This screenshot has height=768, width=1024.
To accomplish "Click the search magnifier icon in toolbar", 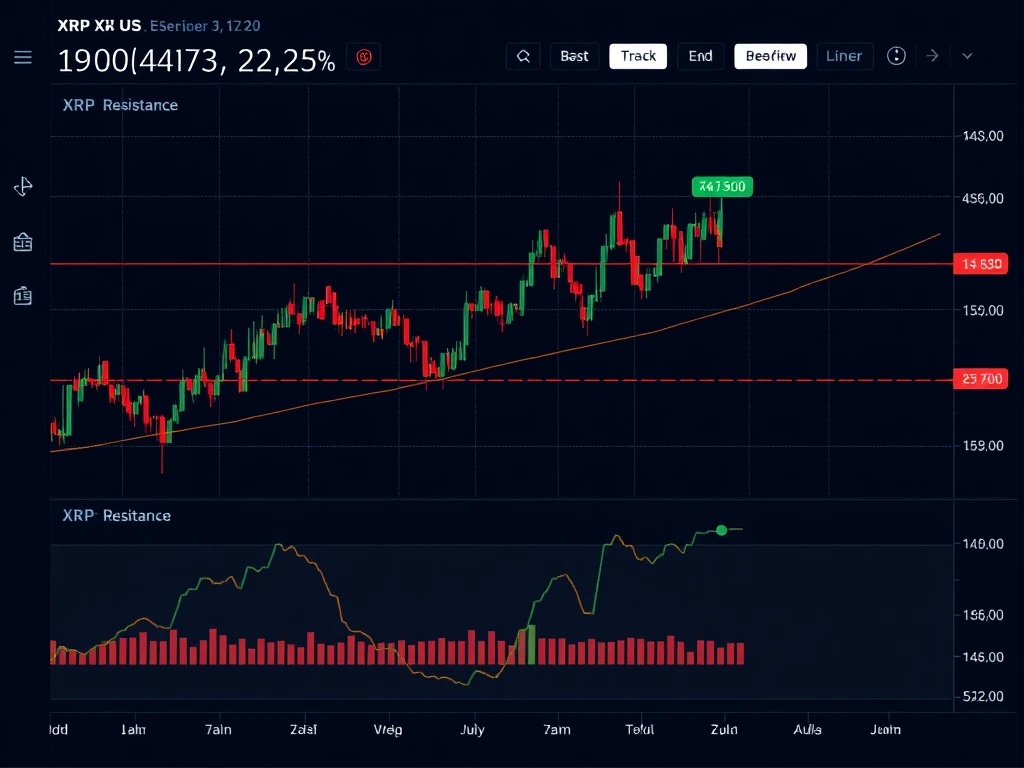I will point(523,56).
